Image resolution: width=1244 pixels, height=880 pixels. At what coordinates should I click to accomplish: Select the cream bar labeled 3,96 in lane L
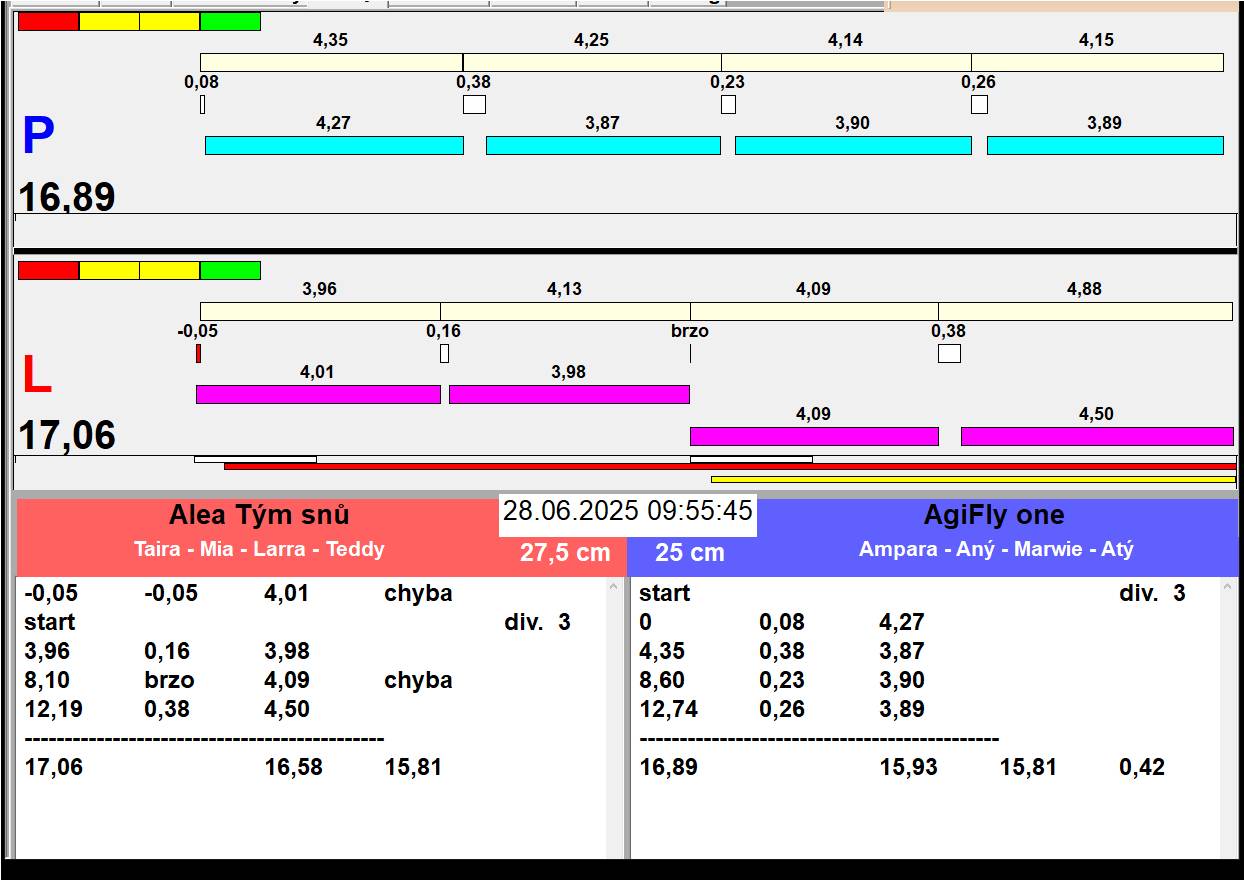pyautogui.click(x=320, y=311)
